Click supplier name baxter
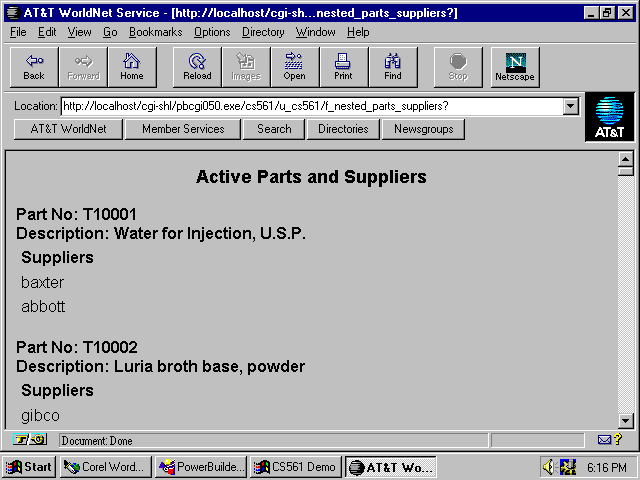640x480 pixels. click(42, 282)
